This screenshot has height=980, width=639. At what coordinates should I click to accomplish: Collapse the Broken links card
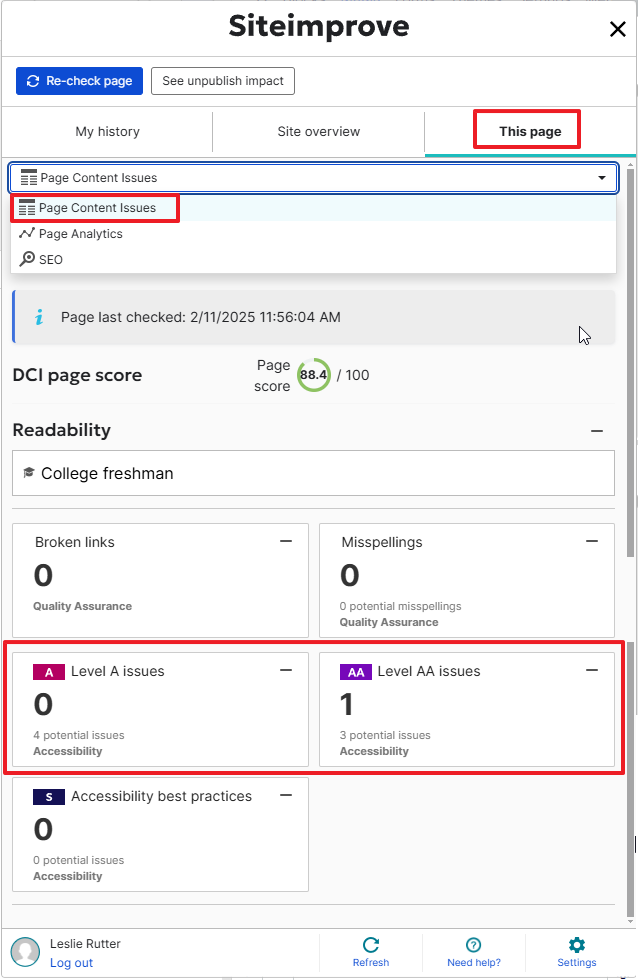click(x=286, y=541)
